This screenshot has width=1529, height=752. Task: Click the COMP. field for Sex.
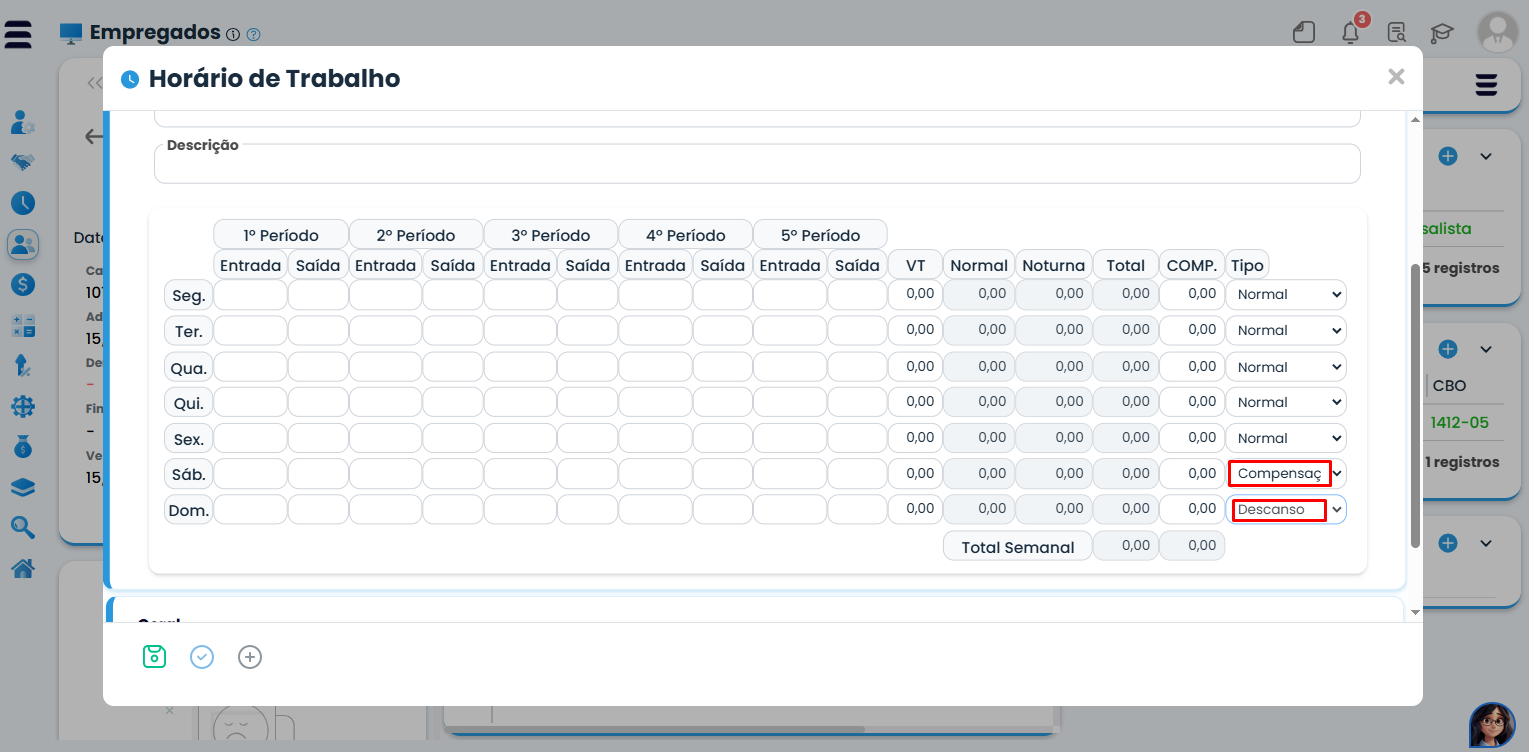1192,438
